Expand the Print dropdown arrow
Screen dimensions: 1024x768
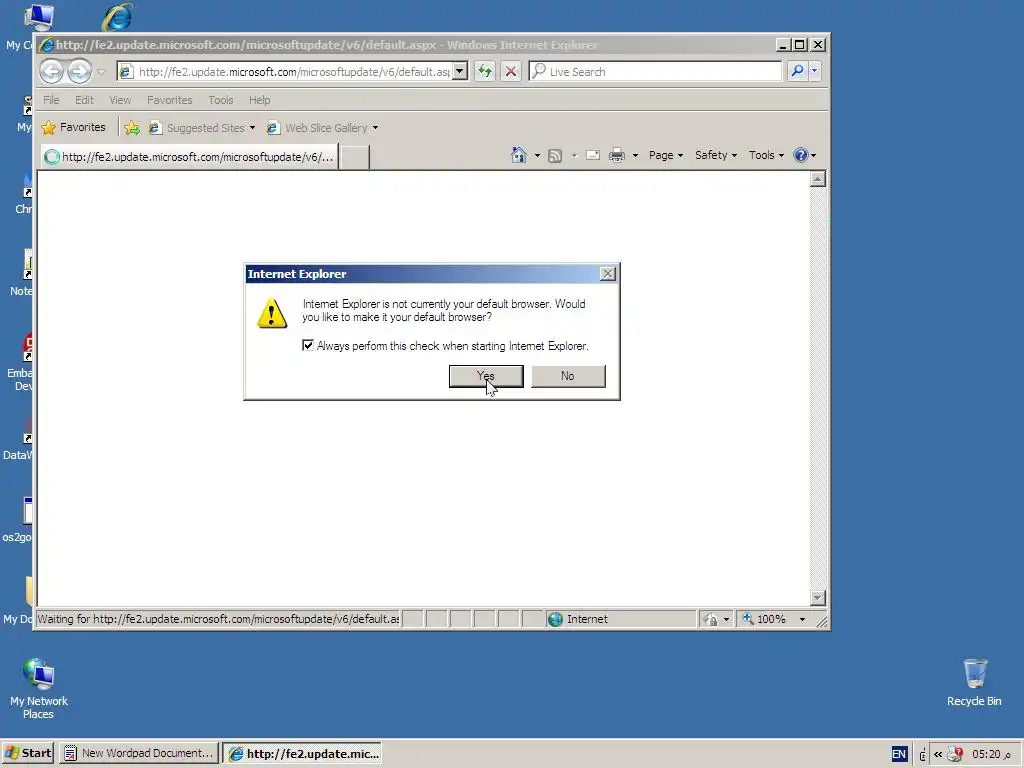(x=635, y=155)
